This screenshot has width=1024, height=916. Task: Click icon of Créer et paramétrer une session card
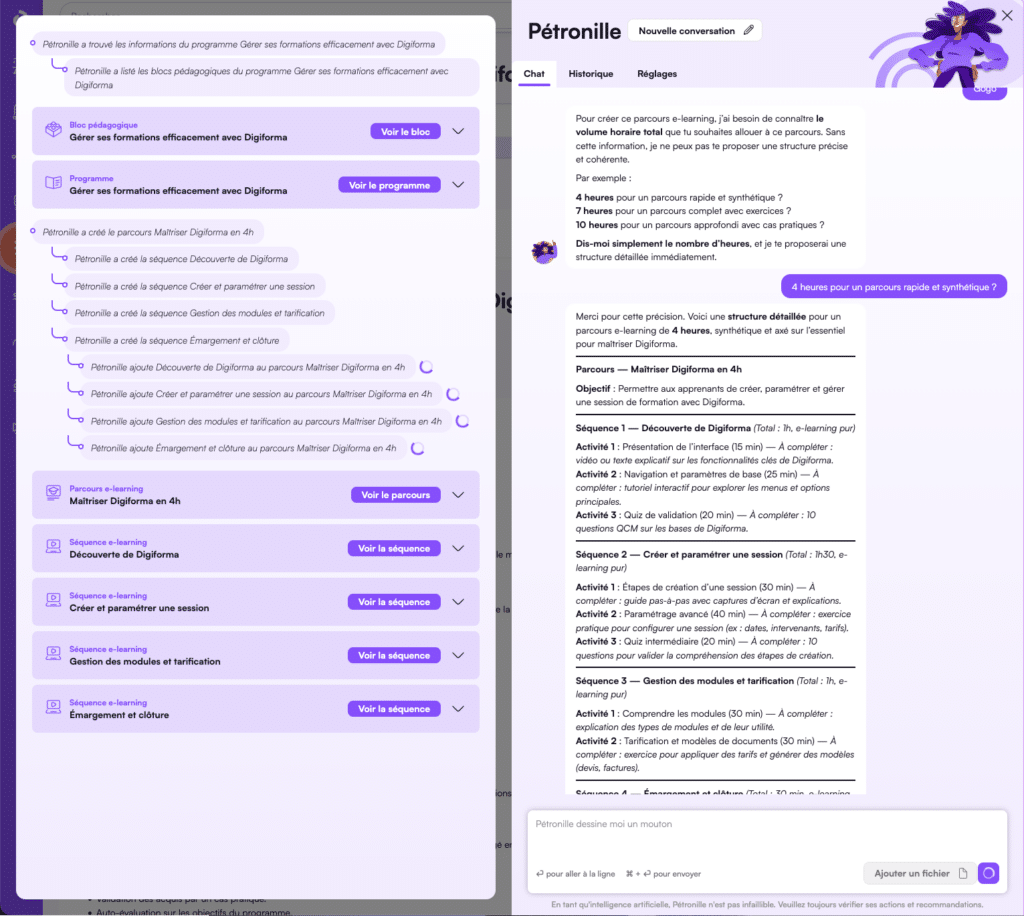[x=54, y=600]
